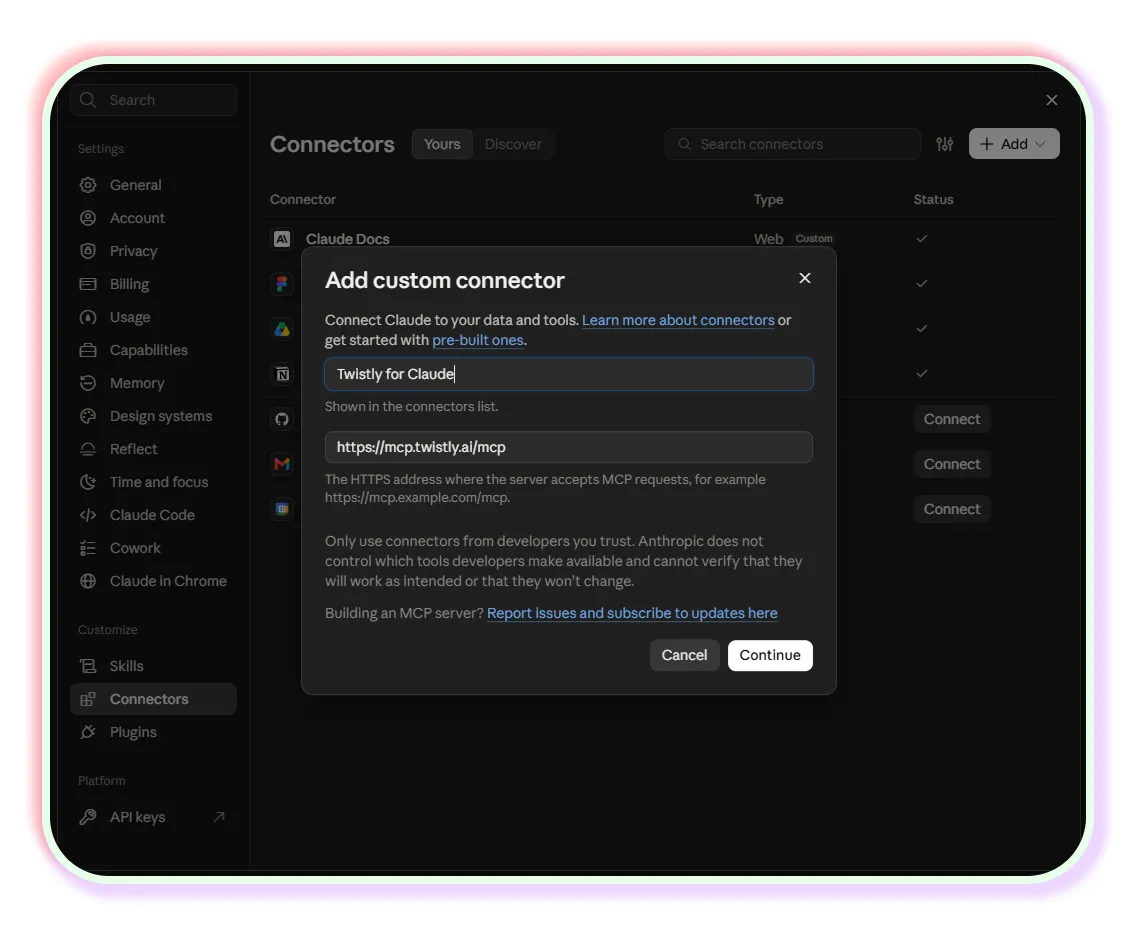Click the sidebar Search field
This screenshot has width=1136, height=940.
154,100
